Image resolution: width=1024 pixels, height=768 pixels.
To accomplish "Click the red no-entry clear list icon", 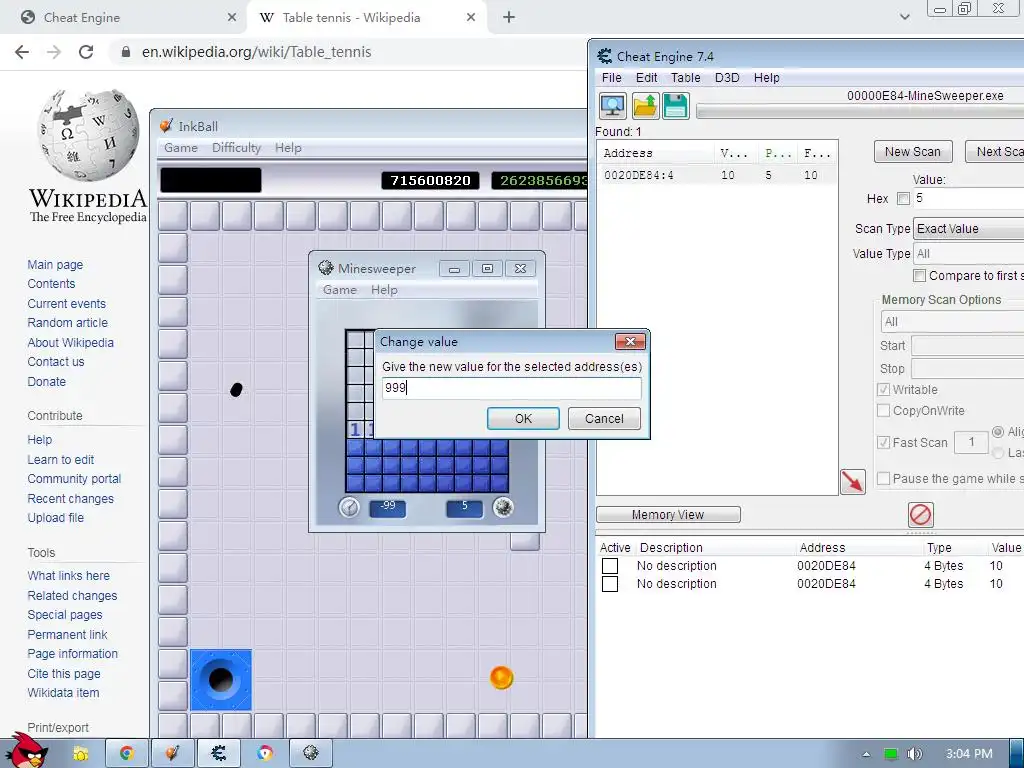I will [x=921, y=515].
